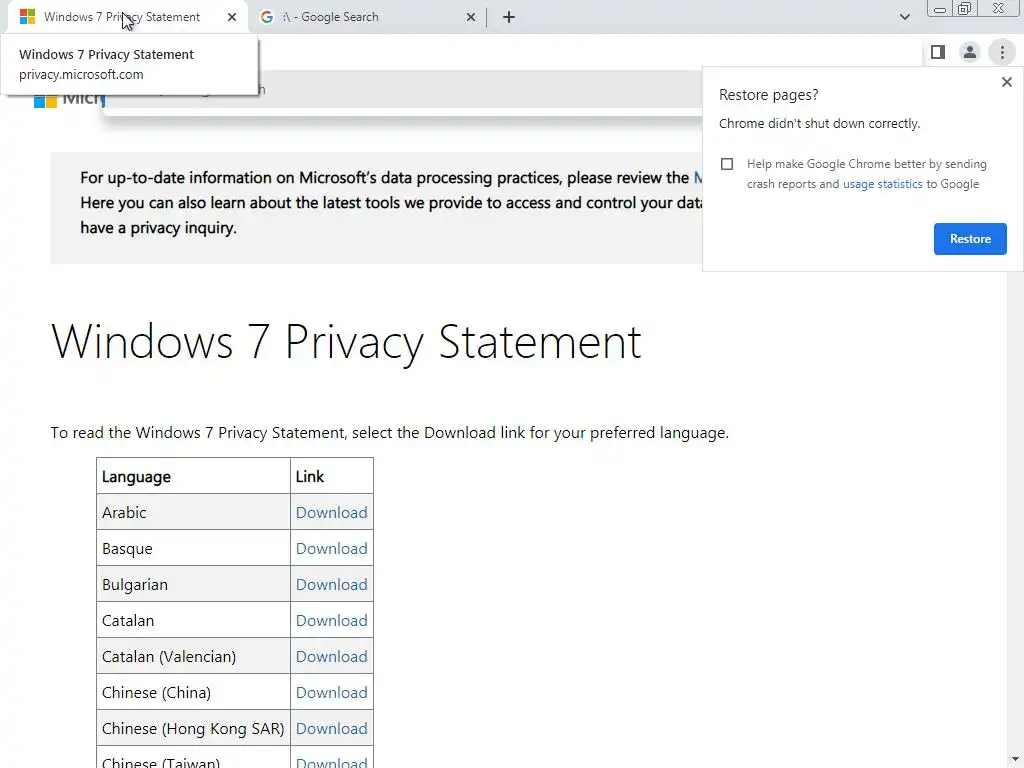Open the Chrome profile avatar menu

point(970,52)
